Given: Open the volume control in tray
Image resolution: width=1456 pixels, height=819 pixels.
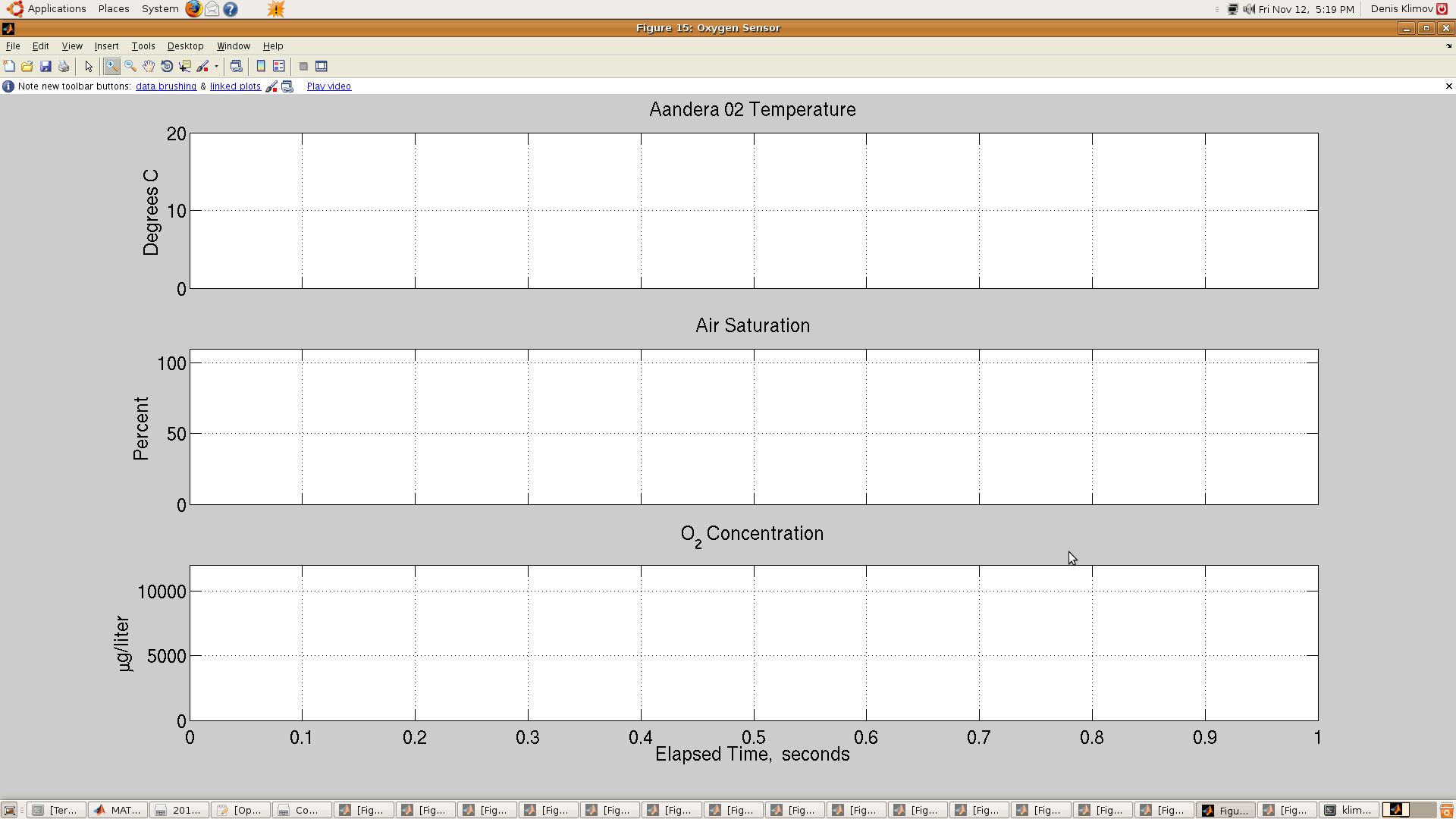Looking at the screenshot, I should 1249,9.
